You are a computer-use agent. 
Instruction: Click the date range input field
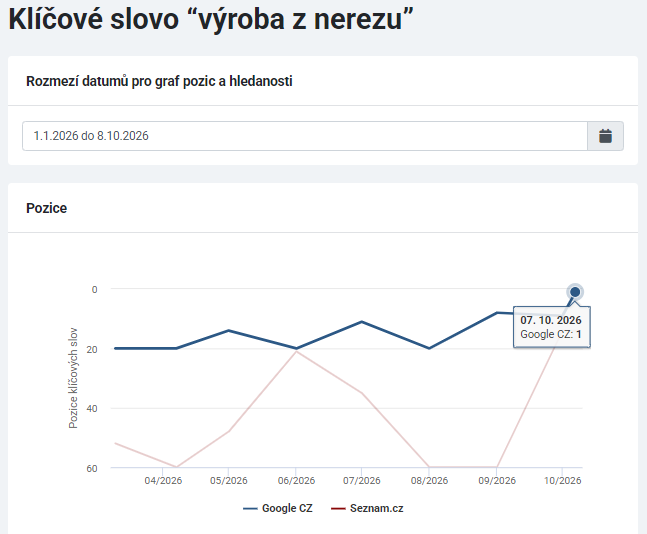pos(305,136)
